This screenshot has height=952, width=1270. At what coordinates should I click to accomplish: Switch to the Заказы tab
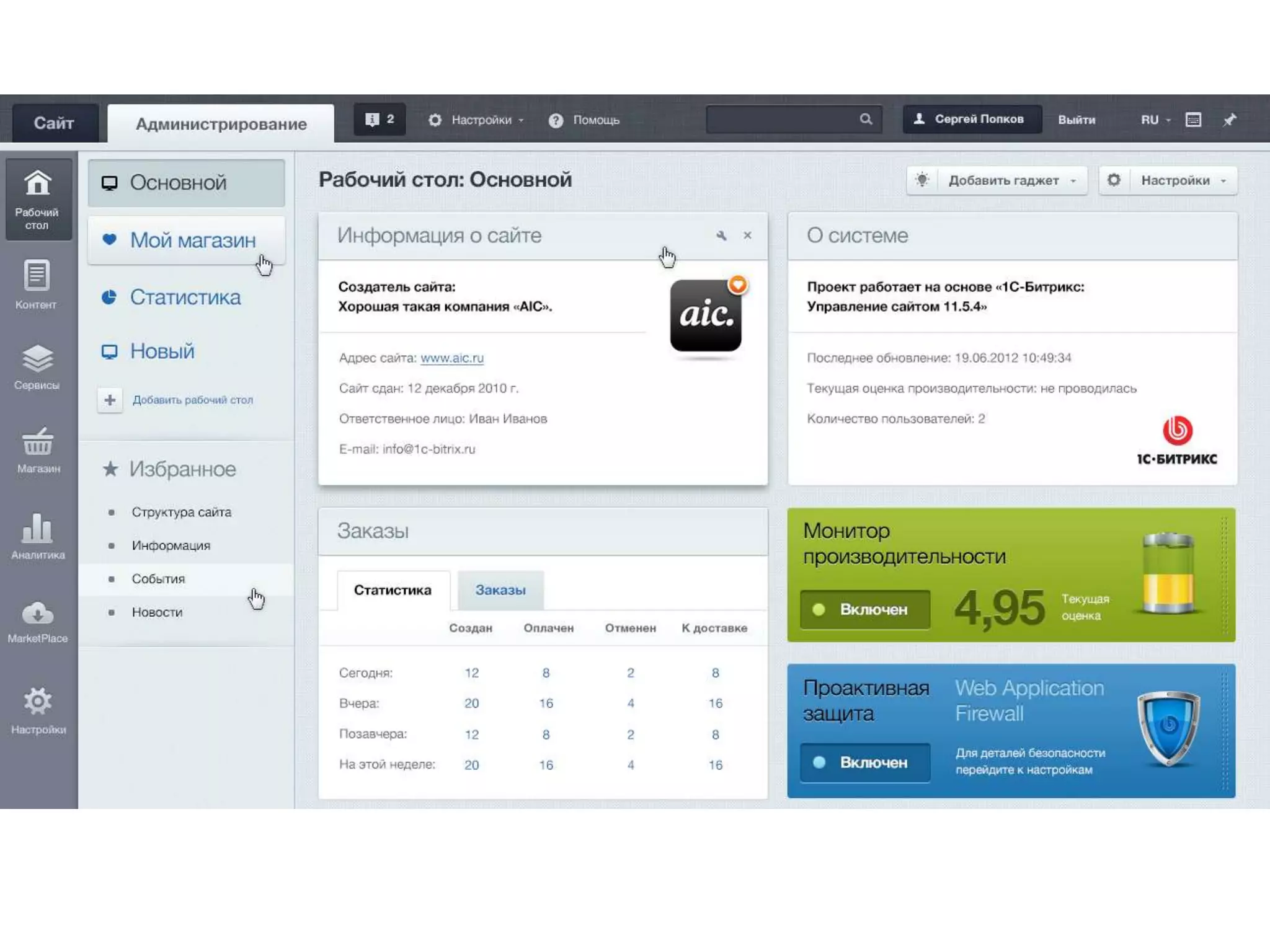coord(500,590)
